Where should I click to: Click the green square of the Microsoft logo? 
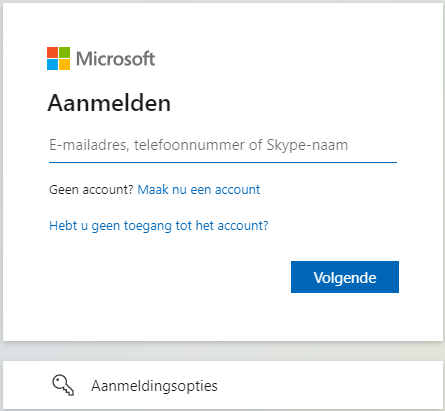(x=65, y=53)
